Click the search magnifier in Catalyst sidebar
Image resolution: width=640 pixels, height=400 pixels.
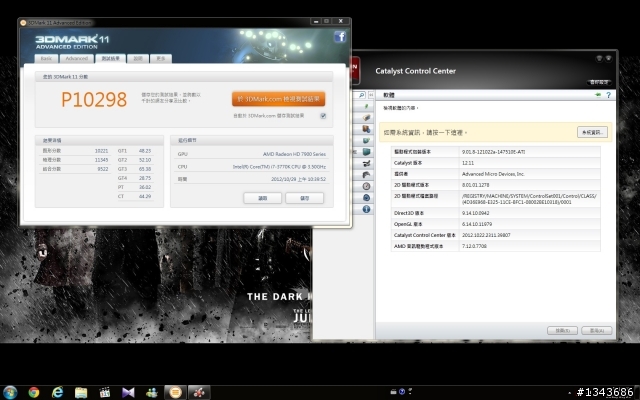[361, 95]
